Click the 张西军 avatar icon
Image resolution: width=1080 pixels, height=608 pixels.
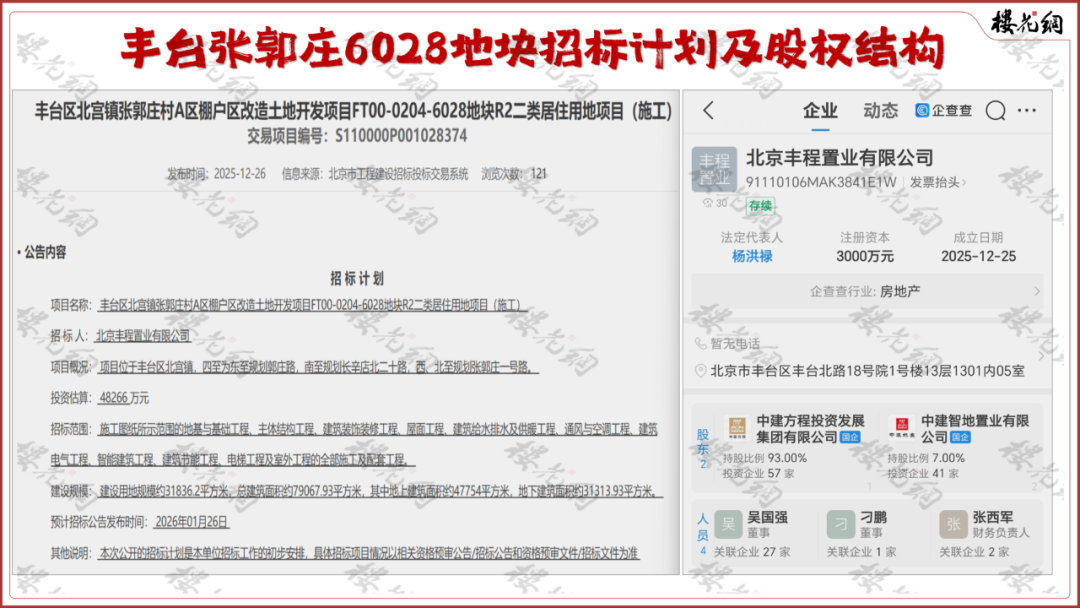click(x=953, y=524)
